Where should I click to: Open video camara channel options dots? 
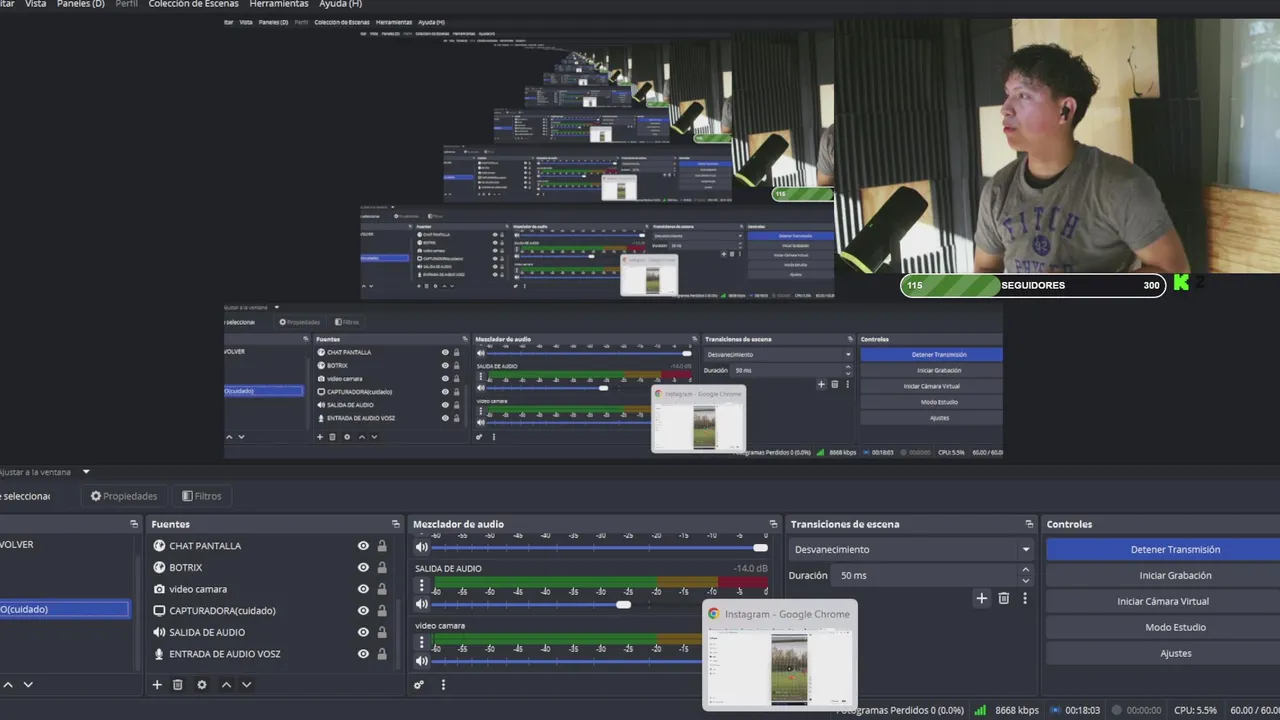[421, 643]
